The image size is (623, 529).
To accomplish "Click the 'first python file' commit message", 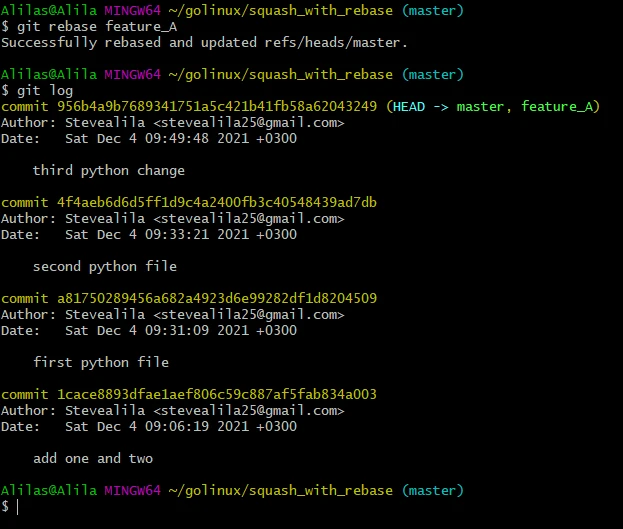I will pos(101,363).
